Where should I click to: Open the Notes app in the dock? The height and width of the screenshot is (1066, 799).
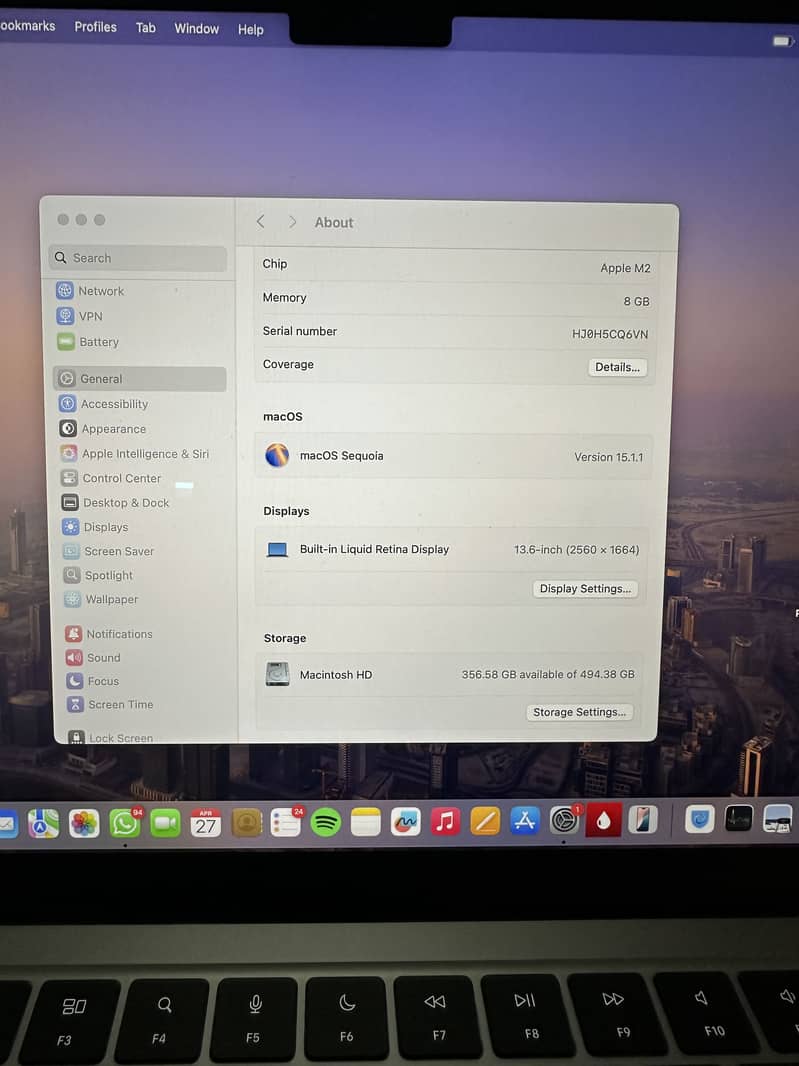[x=365, y=822]
